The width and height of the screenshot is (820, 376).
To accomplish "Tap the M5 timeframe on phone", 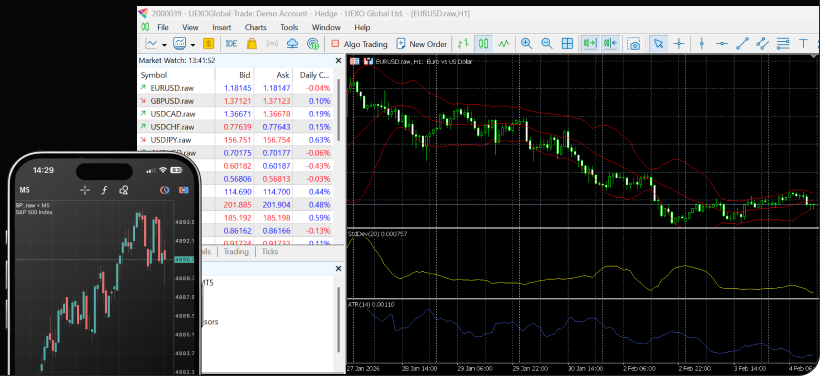I will [x=25, y=190].
